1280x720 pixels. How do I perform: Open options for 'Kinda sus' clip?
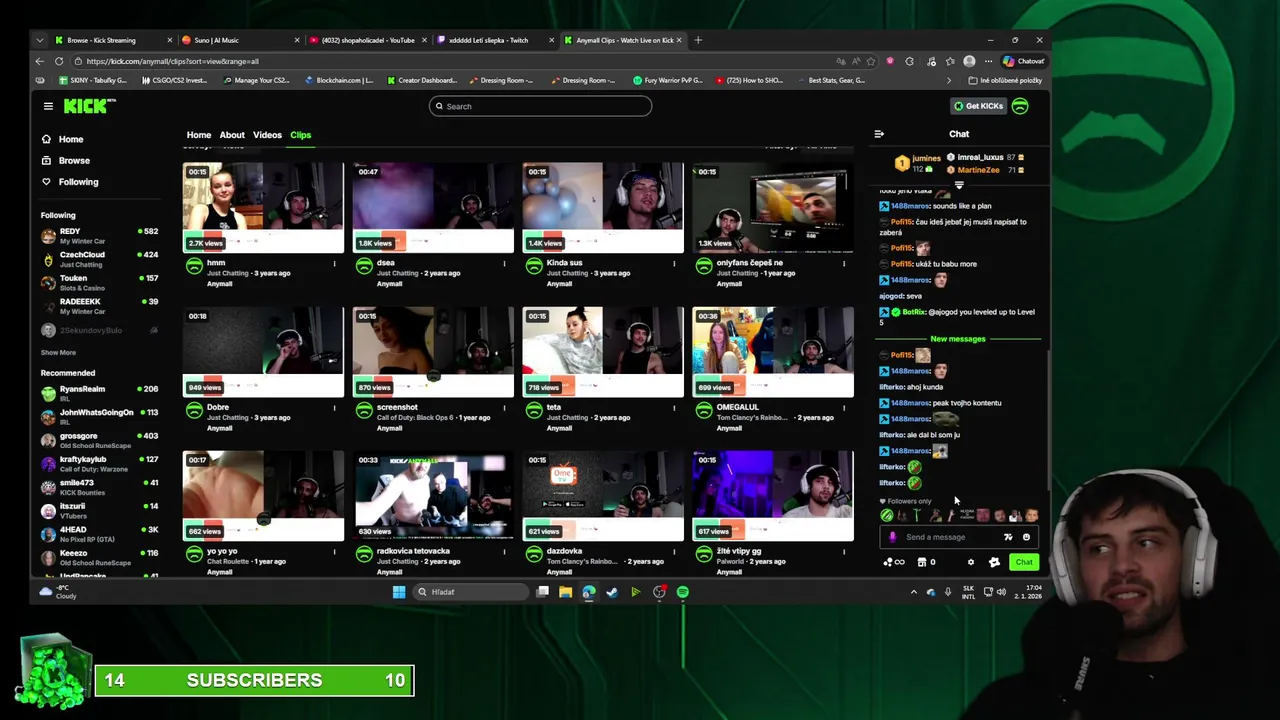(674, 264)
